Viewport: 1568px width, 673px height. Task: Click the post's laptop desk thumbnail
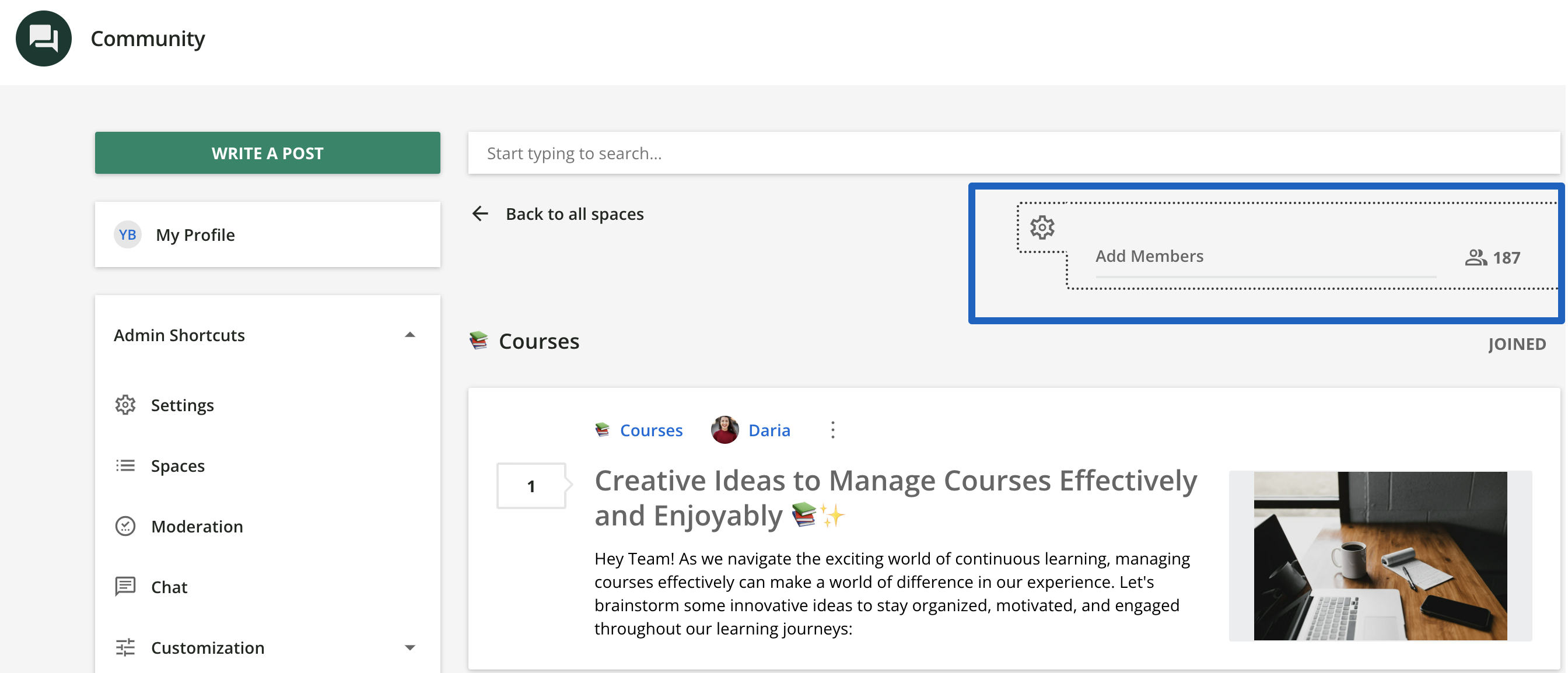point(1380,556)
